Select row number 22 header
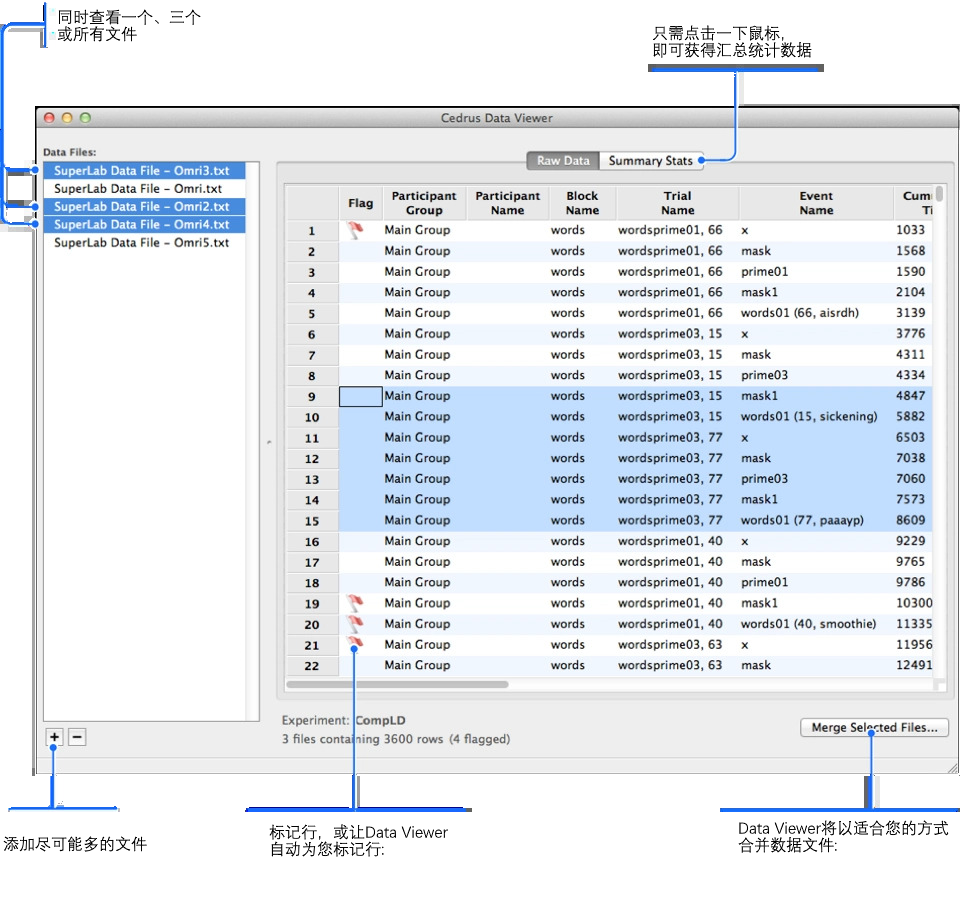Viewport: 960px width, 912px height. 312,665
